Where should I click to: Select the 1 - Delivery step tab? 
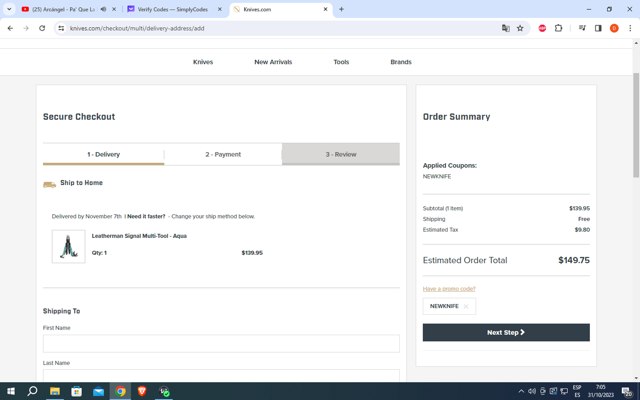click(103, 154)
